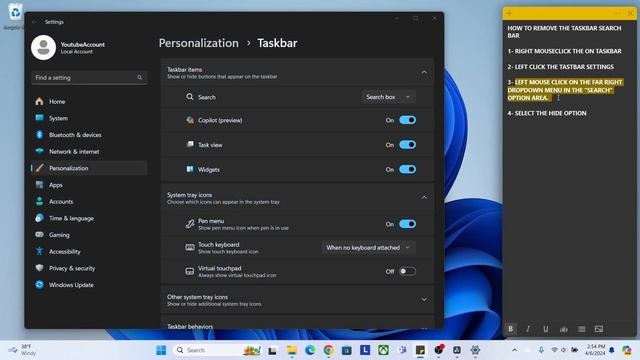The height and width of the screenshot is (360, 640).
Task: Launch Microsoft Edge from the taskbar
Action: tap(310, 350)
